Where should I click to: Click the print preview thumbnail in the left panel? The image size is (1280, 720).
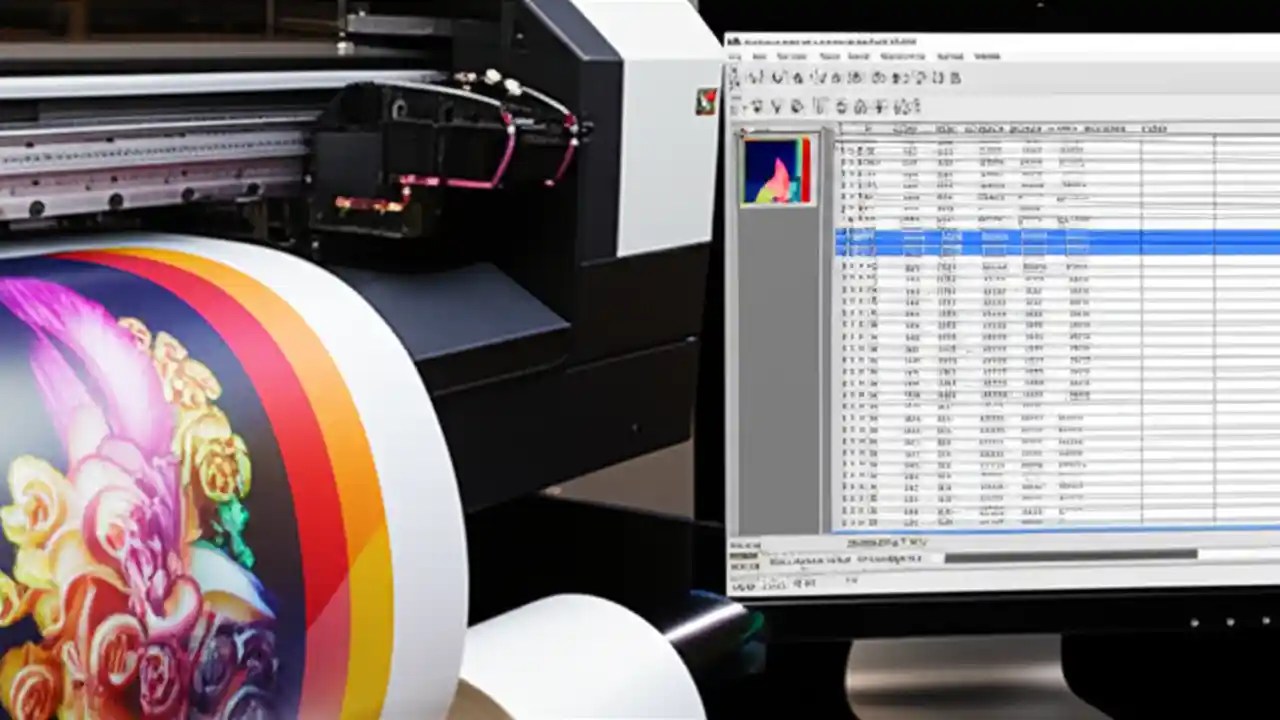[772, 170]
